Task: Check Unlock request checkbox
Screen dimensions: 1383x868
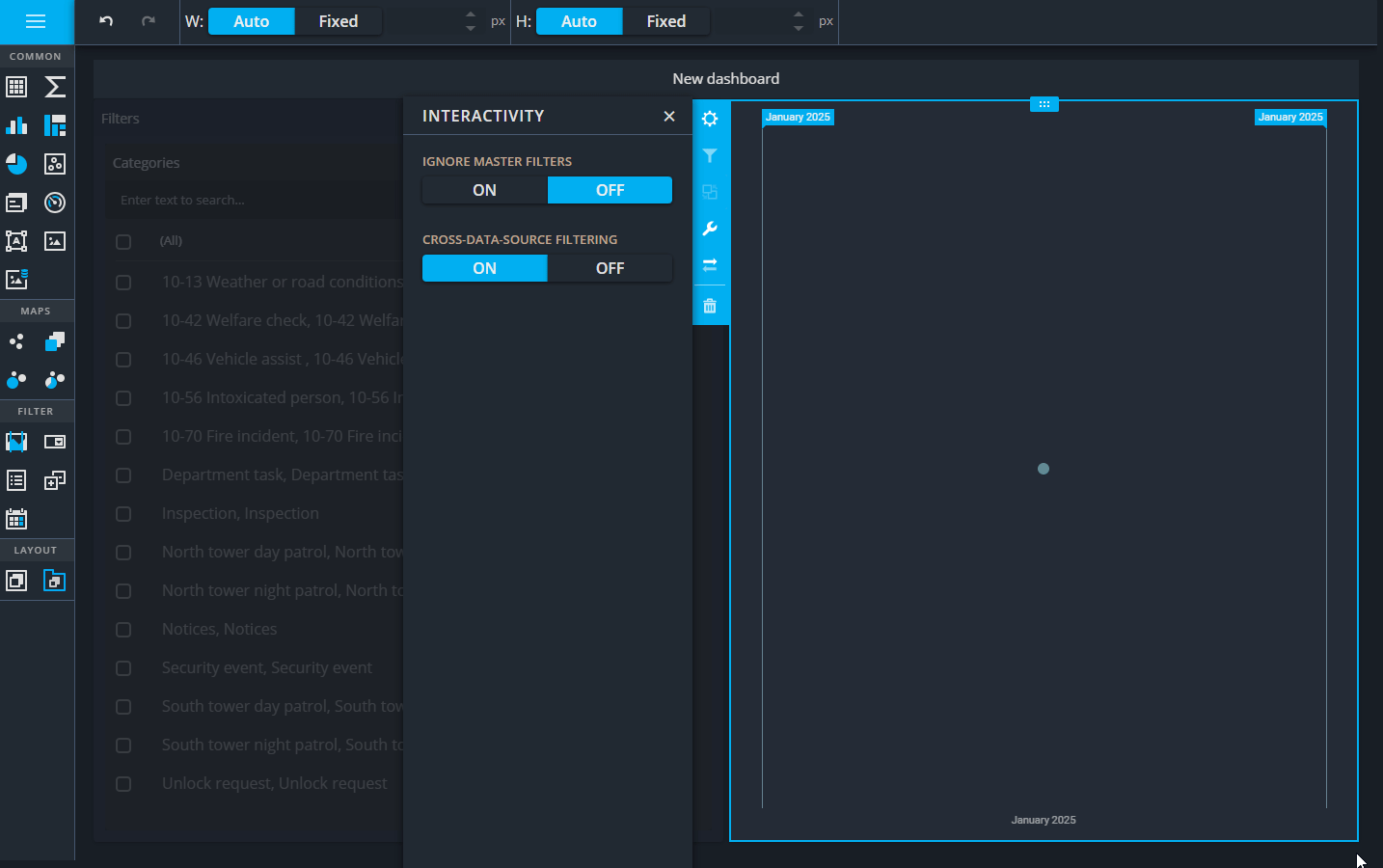Action: coord(123,784)
